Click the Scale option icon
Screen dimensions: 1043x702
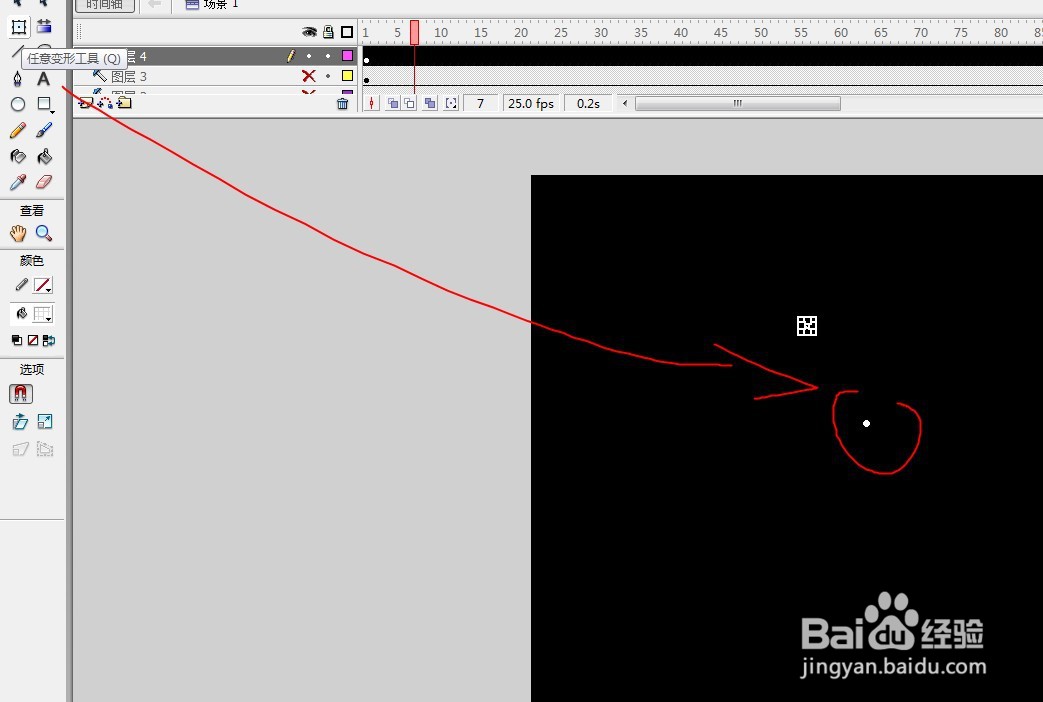click(x=45, y=421)
